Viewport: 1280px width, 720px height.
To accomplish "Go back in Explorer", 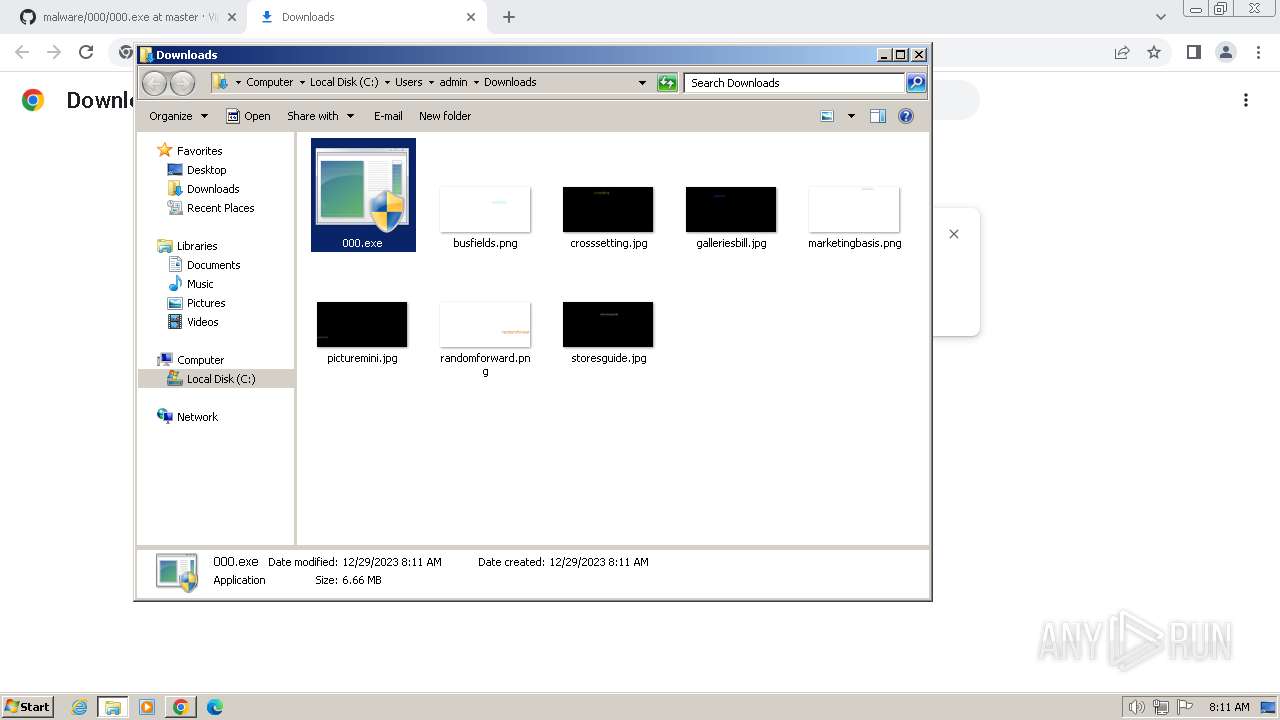I will pos(155,83).
